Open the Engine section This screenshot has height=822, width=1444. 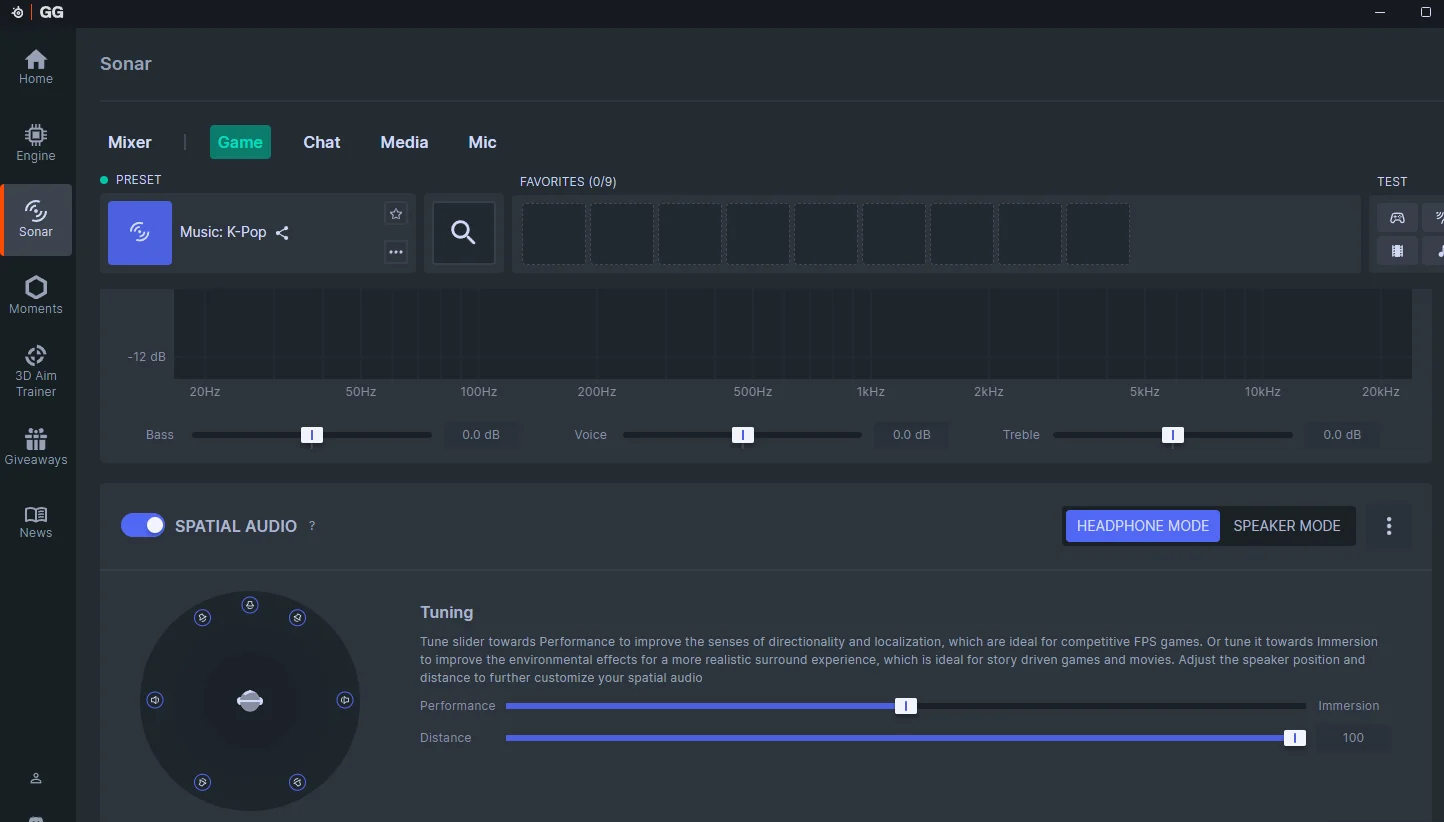click(36, 143)
